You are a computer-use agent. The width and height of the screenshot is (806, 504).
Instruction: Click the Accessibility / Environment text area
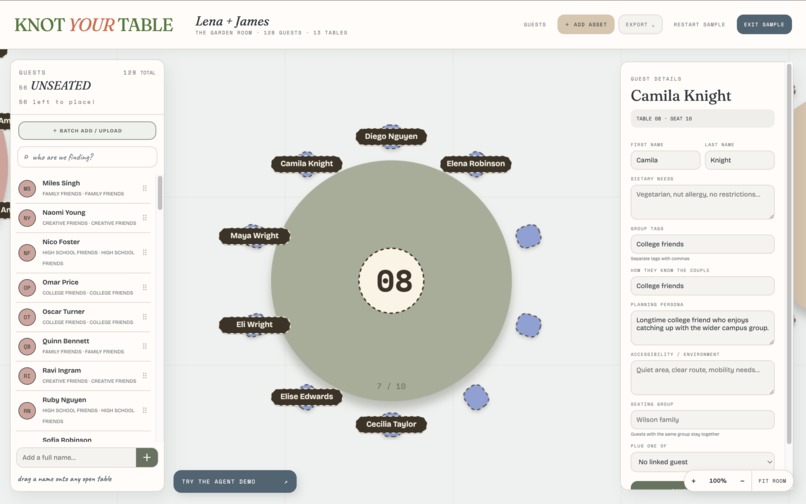tap(702, 377)
